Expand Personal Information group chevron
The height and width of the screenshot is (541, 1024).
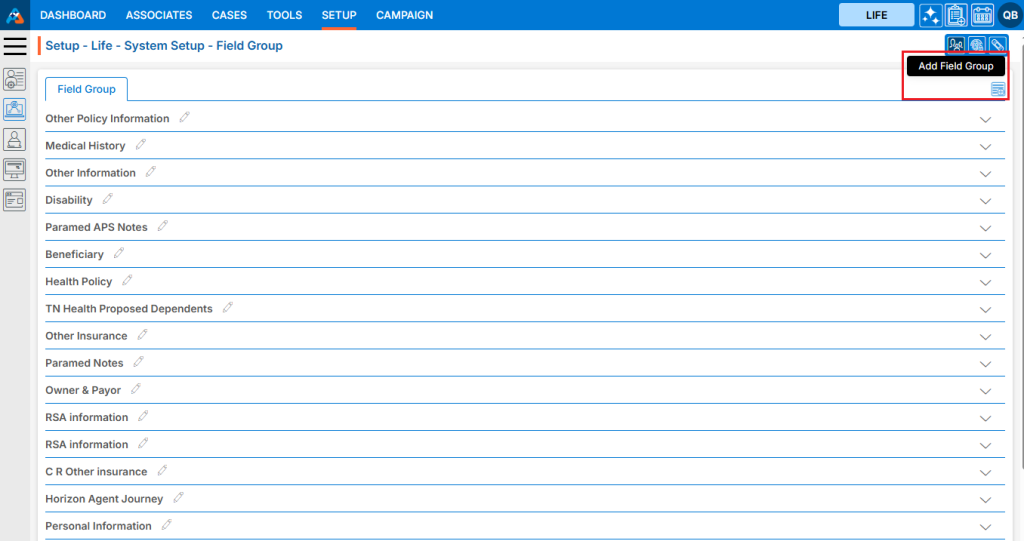985,526
